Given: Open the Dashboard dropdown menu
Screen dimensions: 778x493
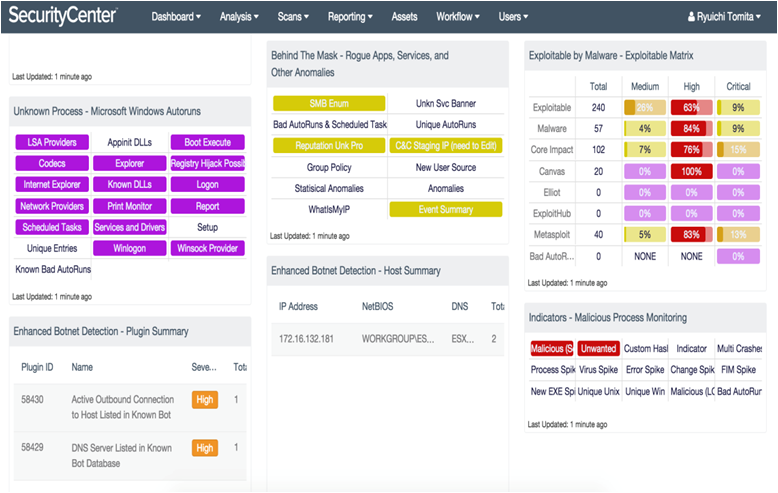Looking at the screenshot, I should [x=176, y=16].
